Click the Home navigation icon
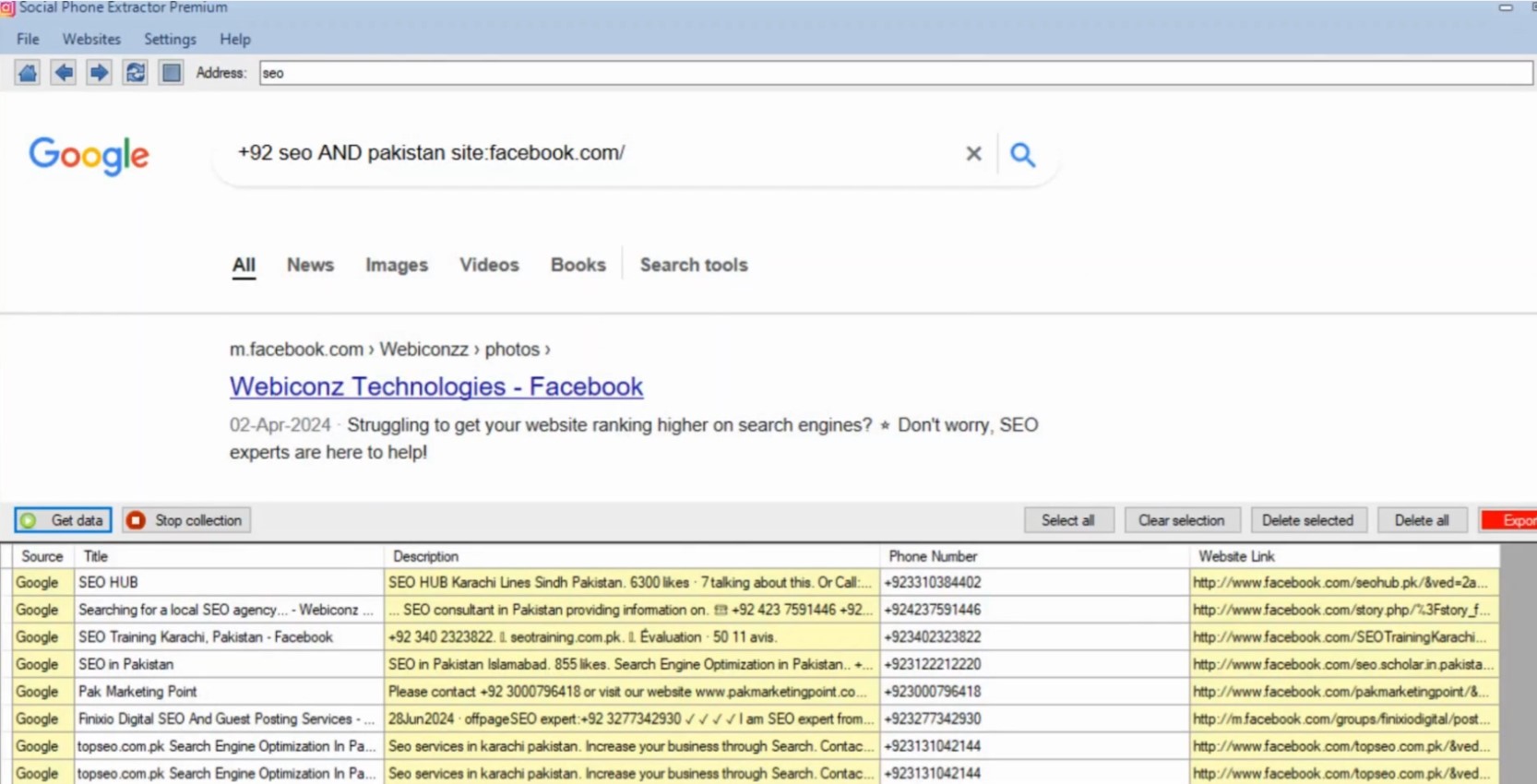The image size is (1537, 784). point(28,73)
